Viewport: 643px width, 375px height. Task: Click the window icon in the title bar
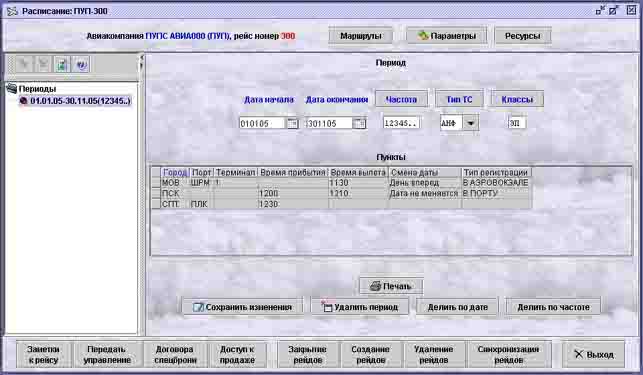(x=12, y=11)
